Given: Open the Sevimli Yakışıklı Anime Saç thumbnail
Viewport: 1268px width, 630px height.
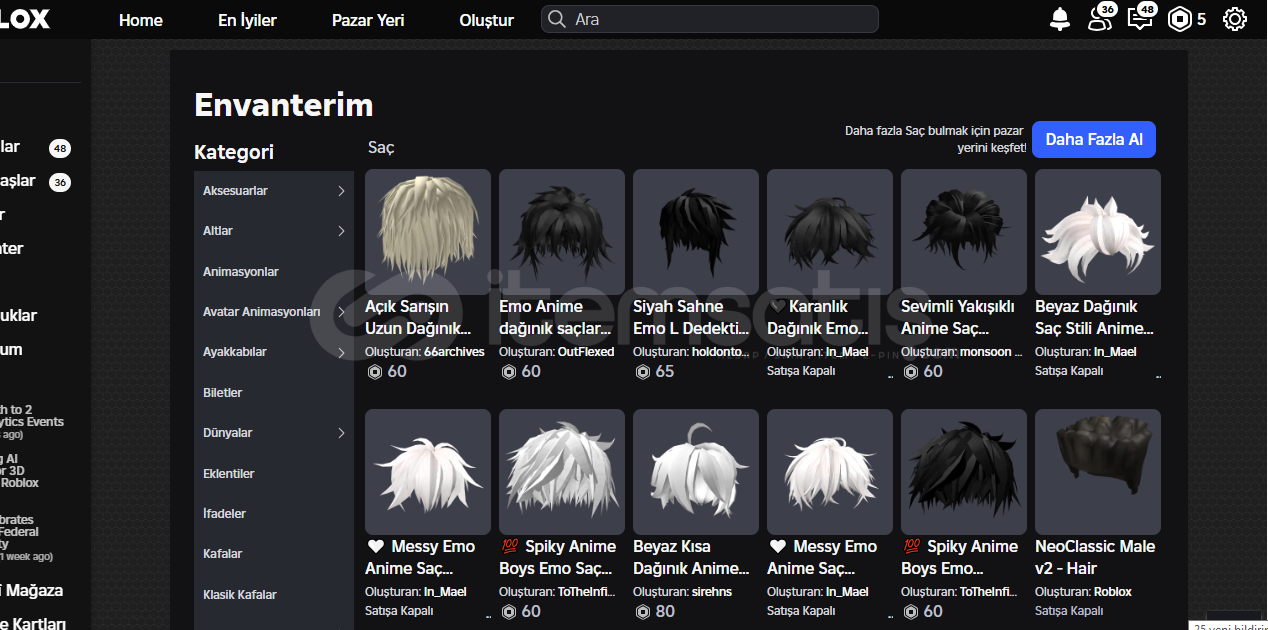Looking at the screenshot, I should [x=964, y=232].
